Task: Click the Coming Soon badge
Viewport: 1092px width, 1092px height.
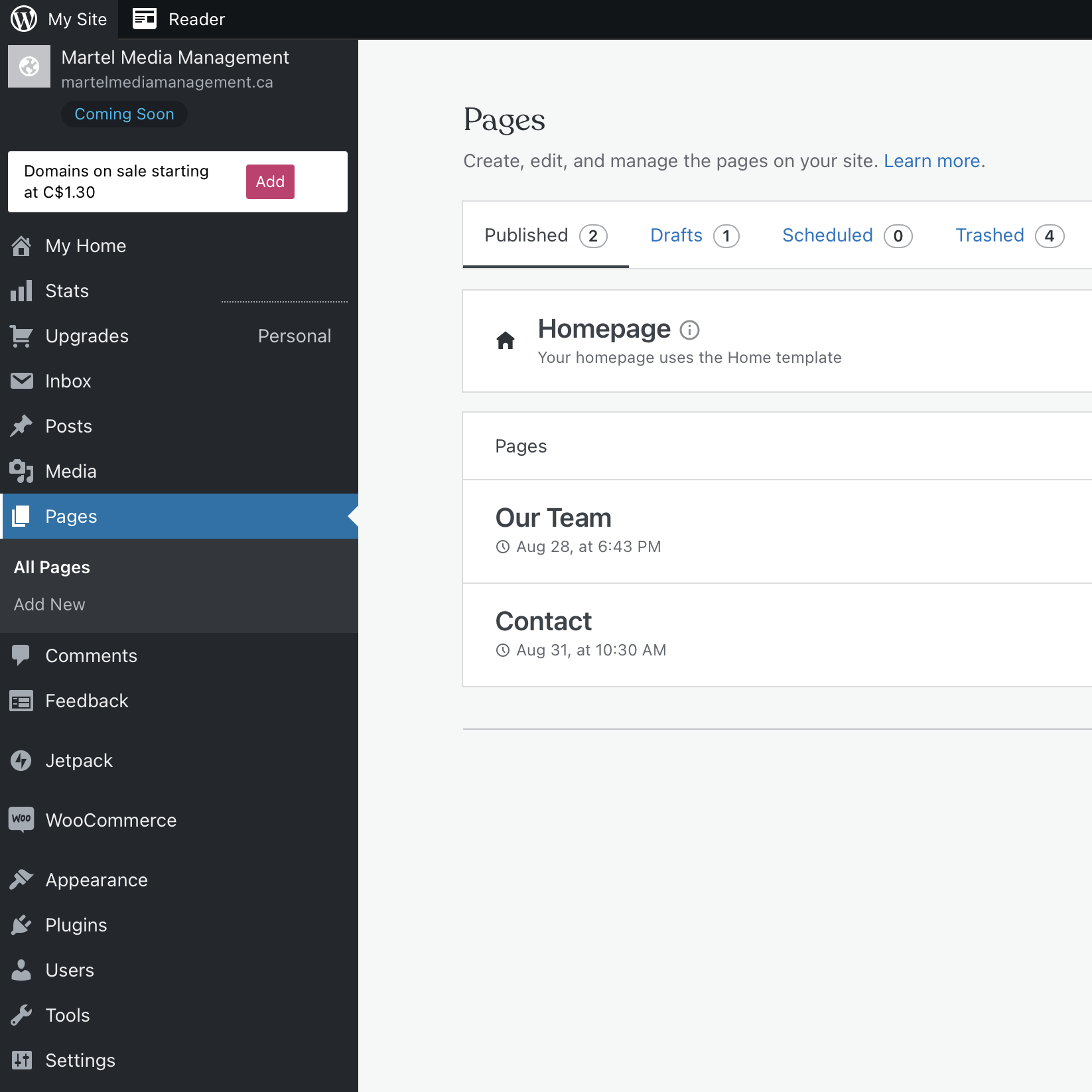Action: (124, 114)
